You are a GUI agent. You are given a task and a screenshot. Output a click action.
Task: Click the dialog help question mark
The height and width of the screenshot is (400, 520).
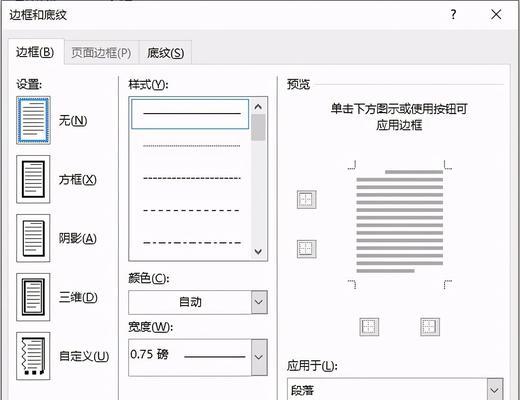pos(453,14)
